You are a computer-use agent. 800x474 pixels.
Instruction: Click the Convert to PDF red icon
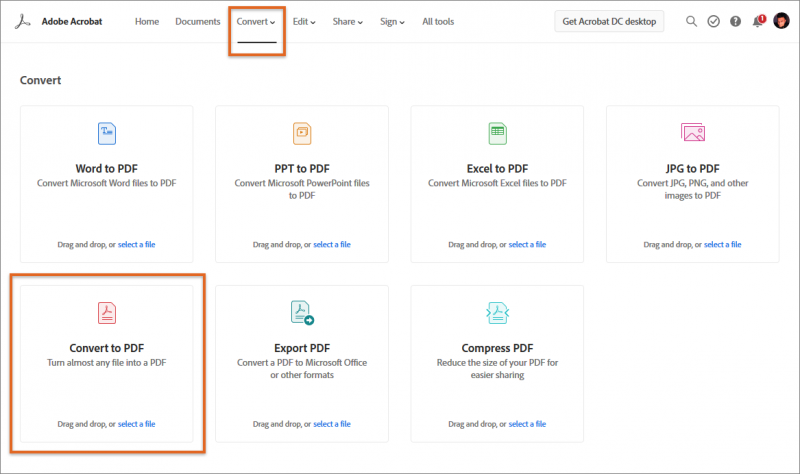pos(107,313)
